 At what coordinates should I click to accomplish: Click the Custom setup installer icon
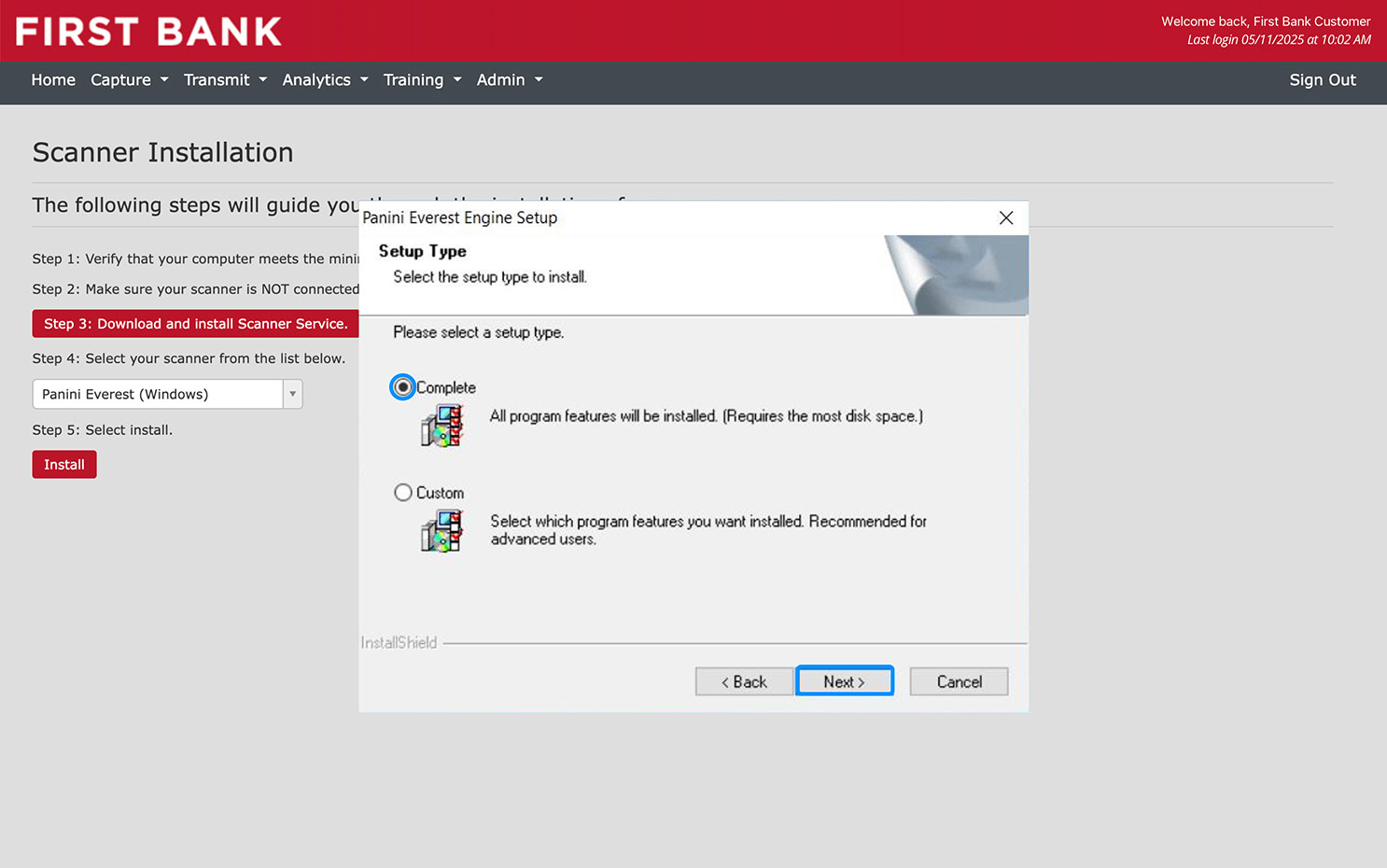[x=442, y=531]
